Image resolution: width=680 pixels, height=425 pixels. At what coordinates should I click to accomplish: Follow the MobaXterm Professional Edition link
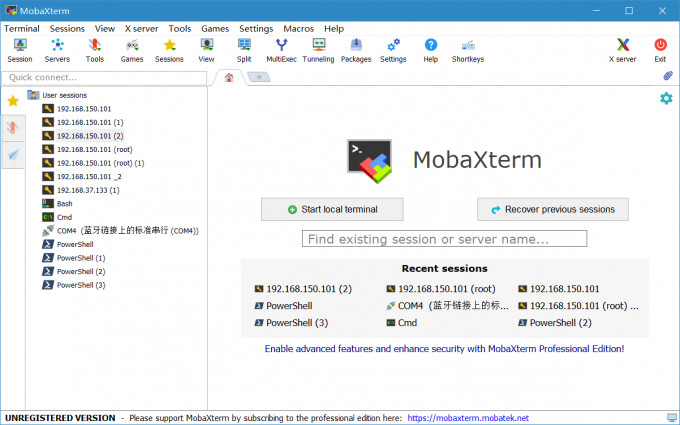pos(445,349)
